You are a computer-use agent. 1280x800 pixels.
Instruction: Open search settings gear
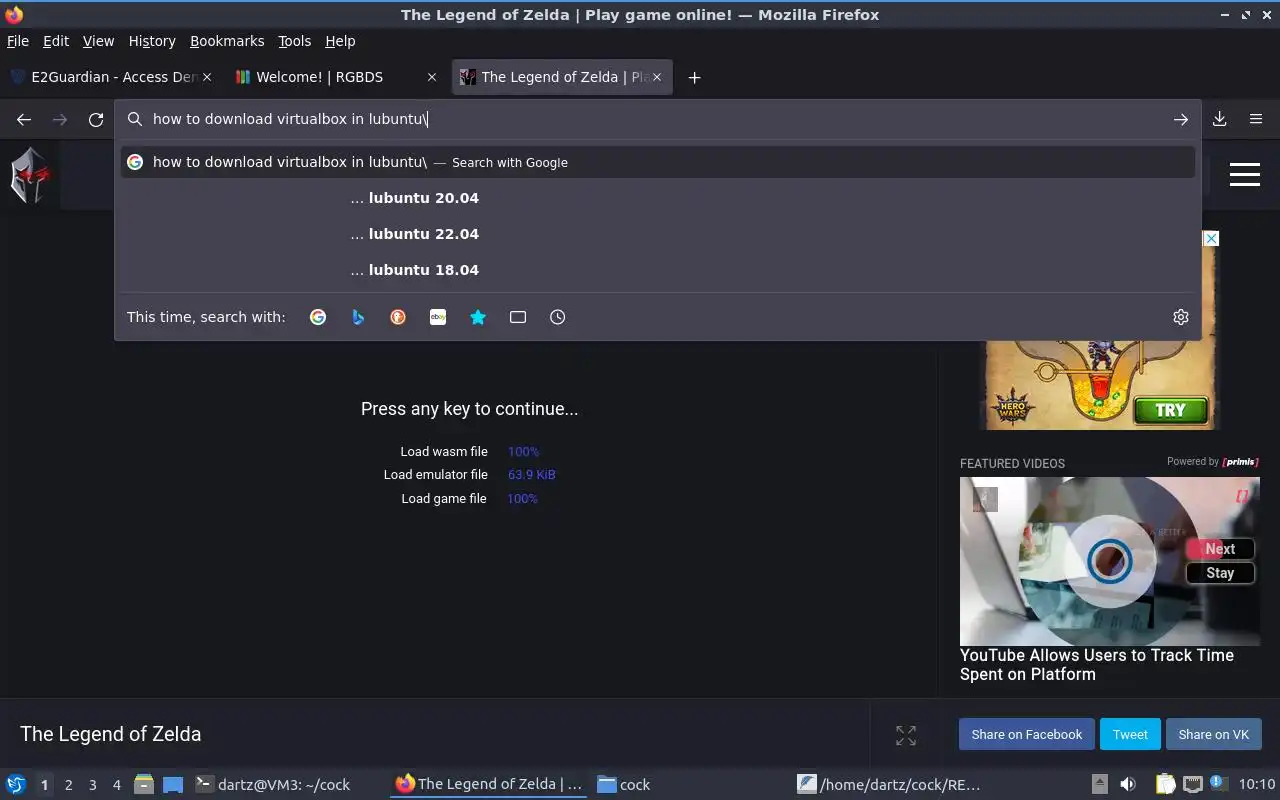click(x=1181, y=317)
